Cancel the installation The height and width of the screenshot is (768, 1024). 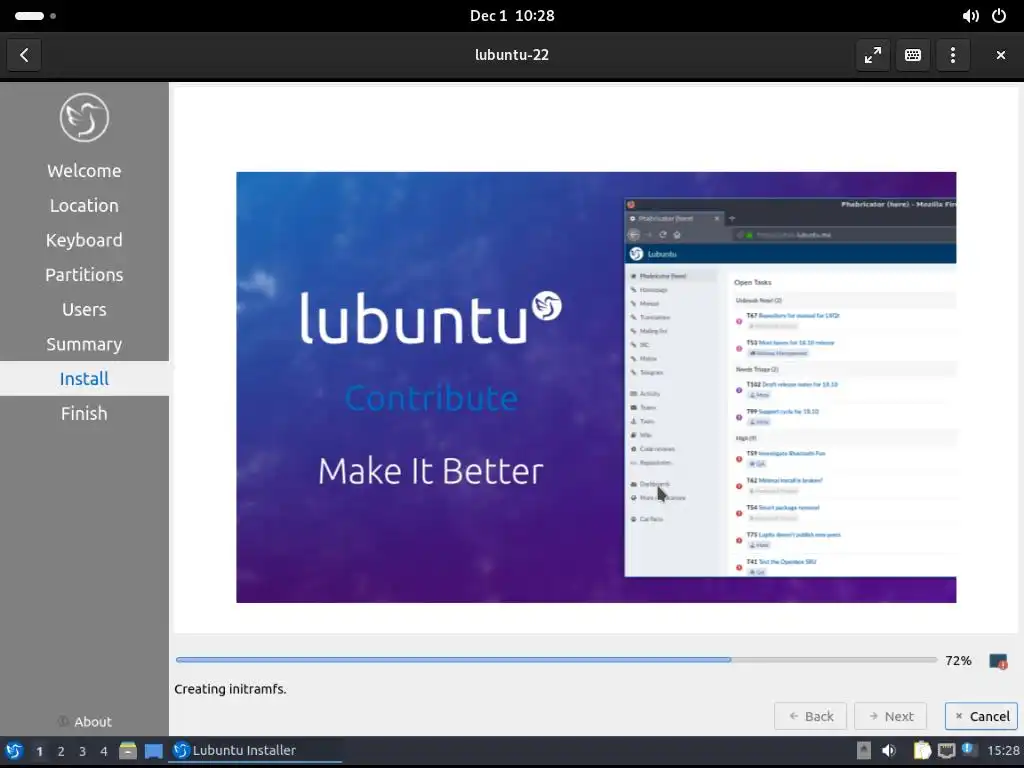pos(982,716)
